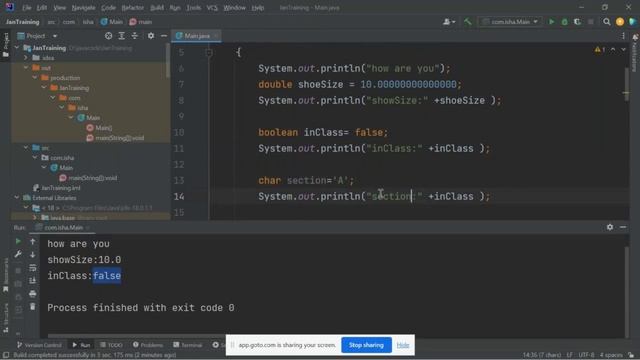640x360 pixels.
Task: Collapse the production folder
Action: pyautogui.click(x=35, y=78)
